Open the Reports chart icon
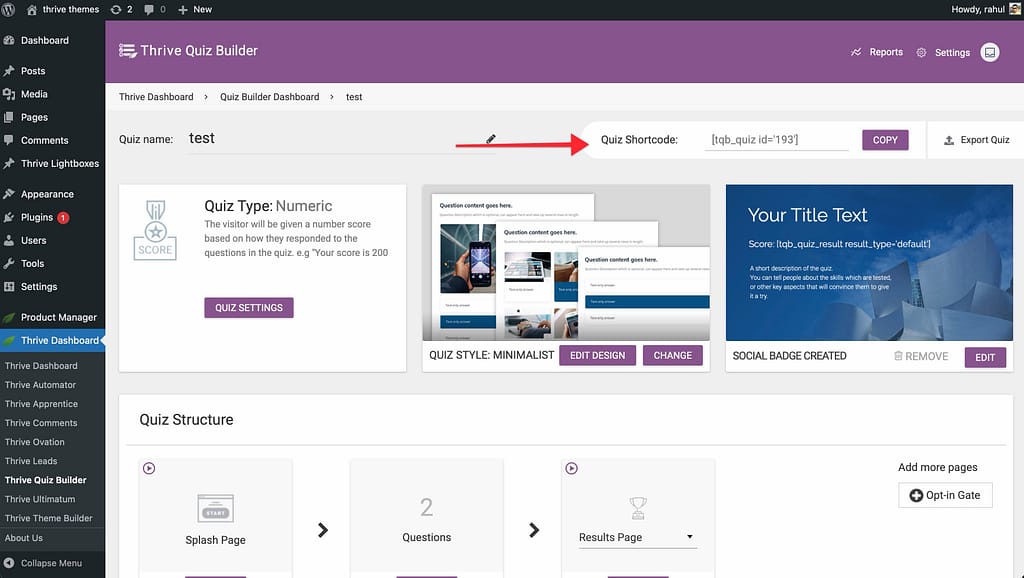This screenshot has width=1024, height=578. pos(856,52)
